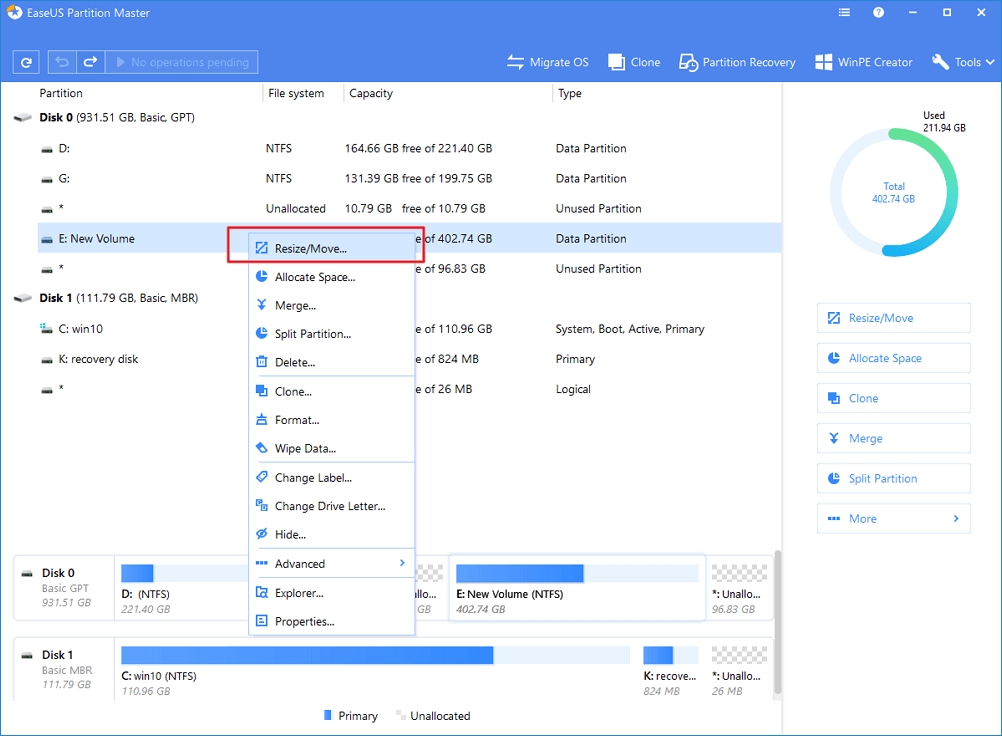Viewport: 1002px width, 736px height.
Task: Select Hide in context menu
Action: (x=332, y=535)
